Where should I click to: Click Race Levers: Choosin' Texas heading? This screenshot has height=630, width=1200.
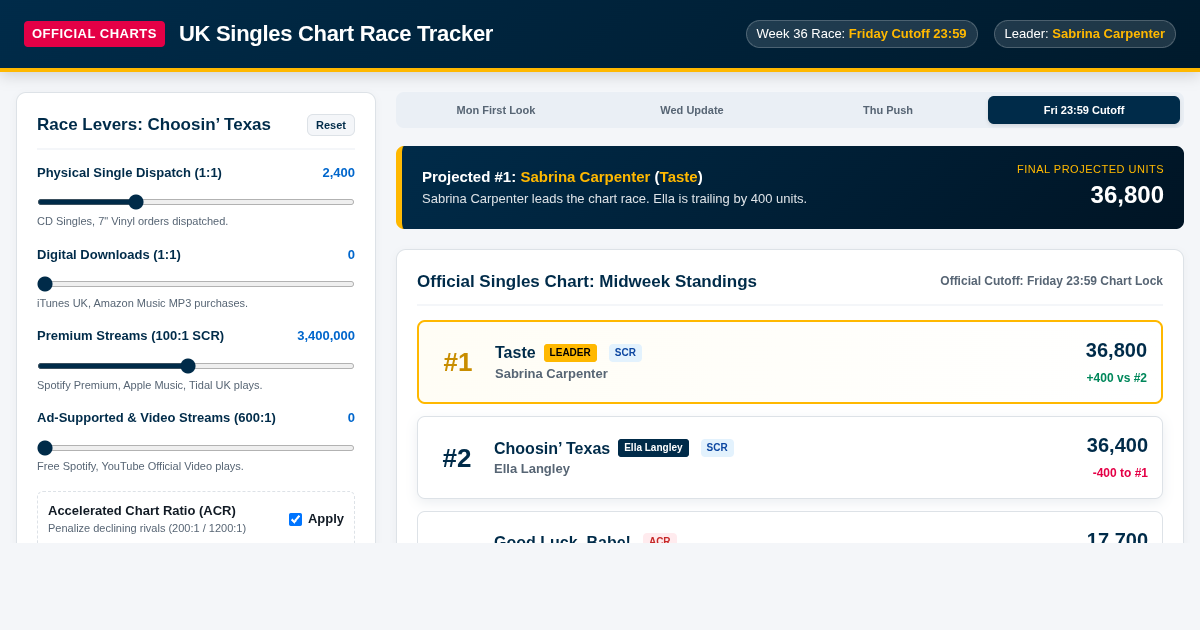[154, 125]
